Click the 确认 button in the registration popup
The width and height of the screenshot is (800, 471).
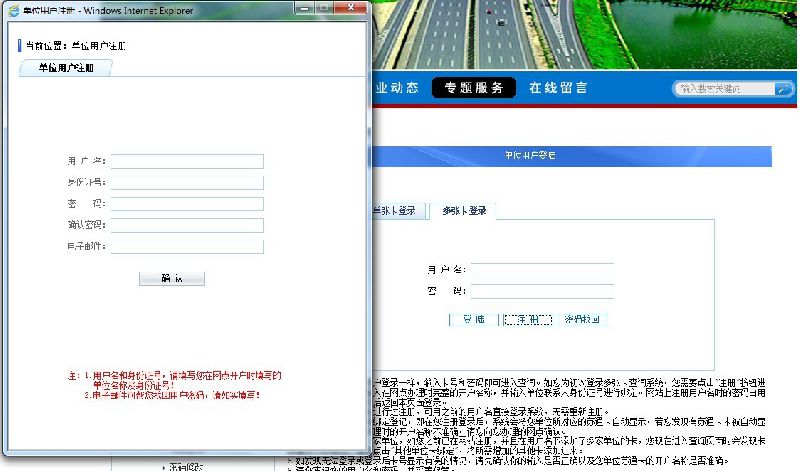pos(172,279)
